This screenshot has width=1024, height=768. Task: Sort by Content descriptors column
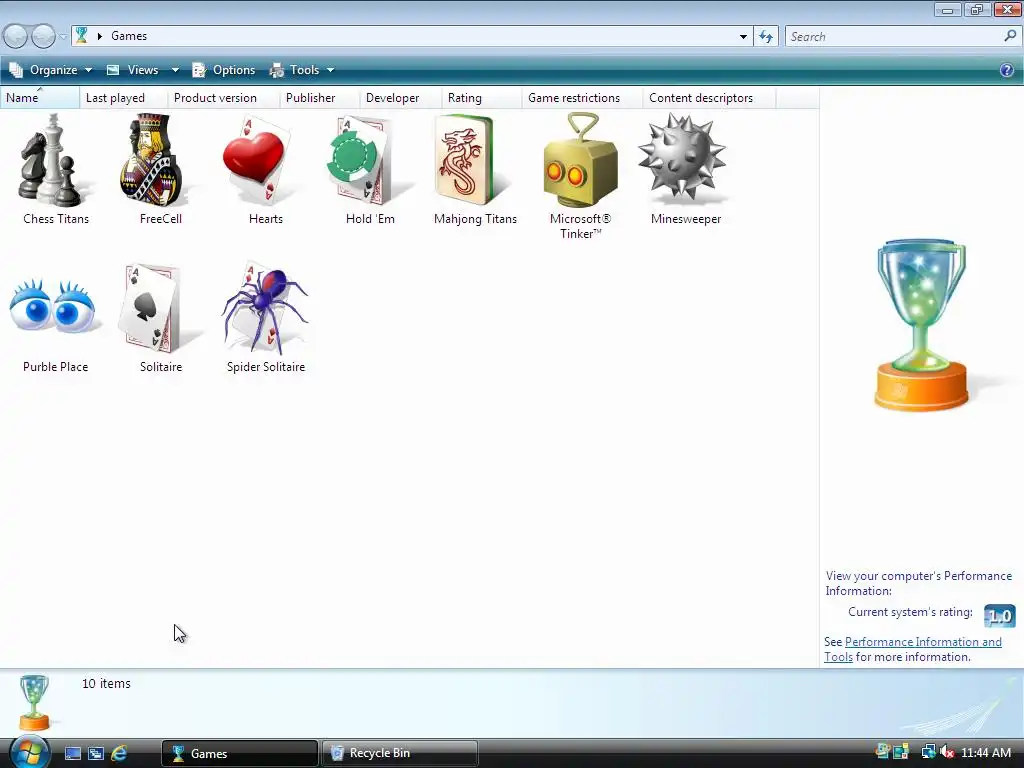tap(709, 98)
